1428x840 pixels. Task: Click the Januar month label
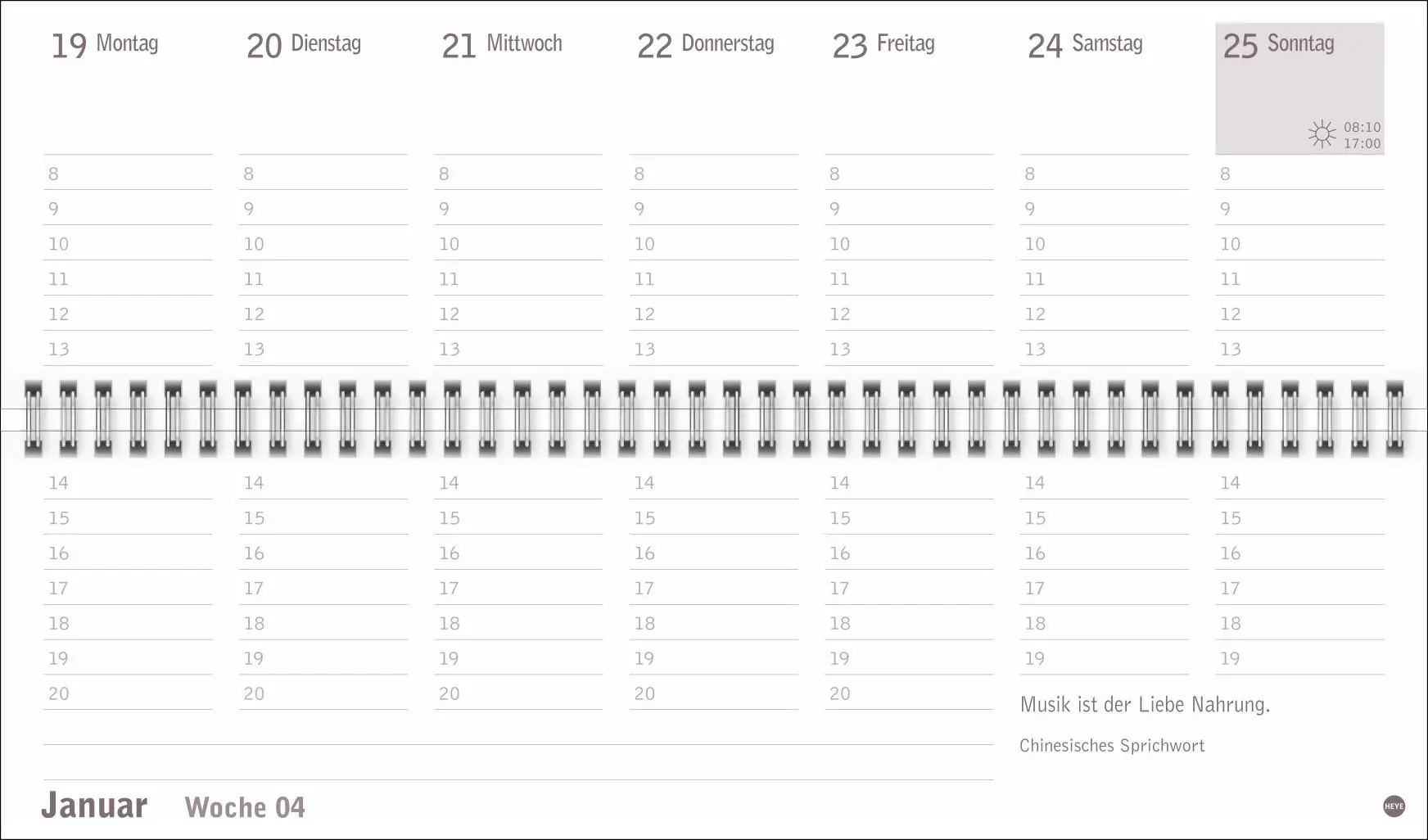tap(94, 805)
